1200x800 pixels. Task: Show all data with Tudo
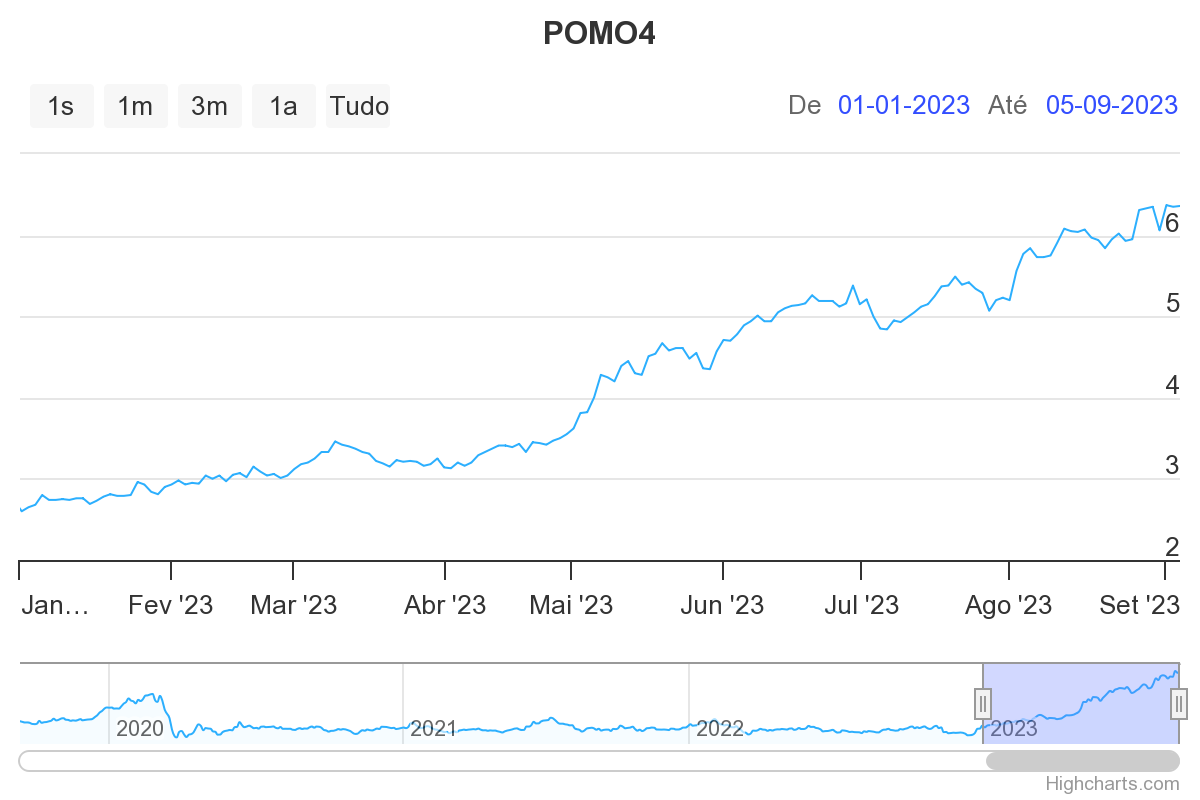(358, 106)
